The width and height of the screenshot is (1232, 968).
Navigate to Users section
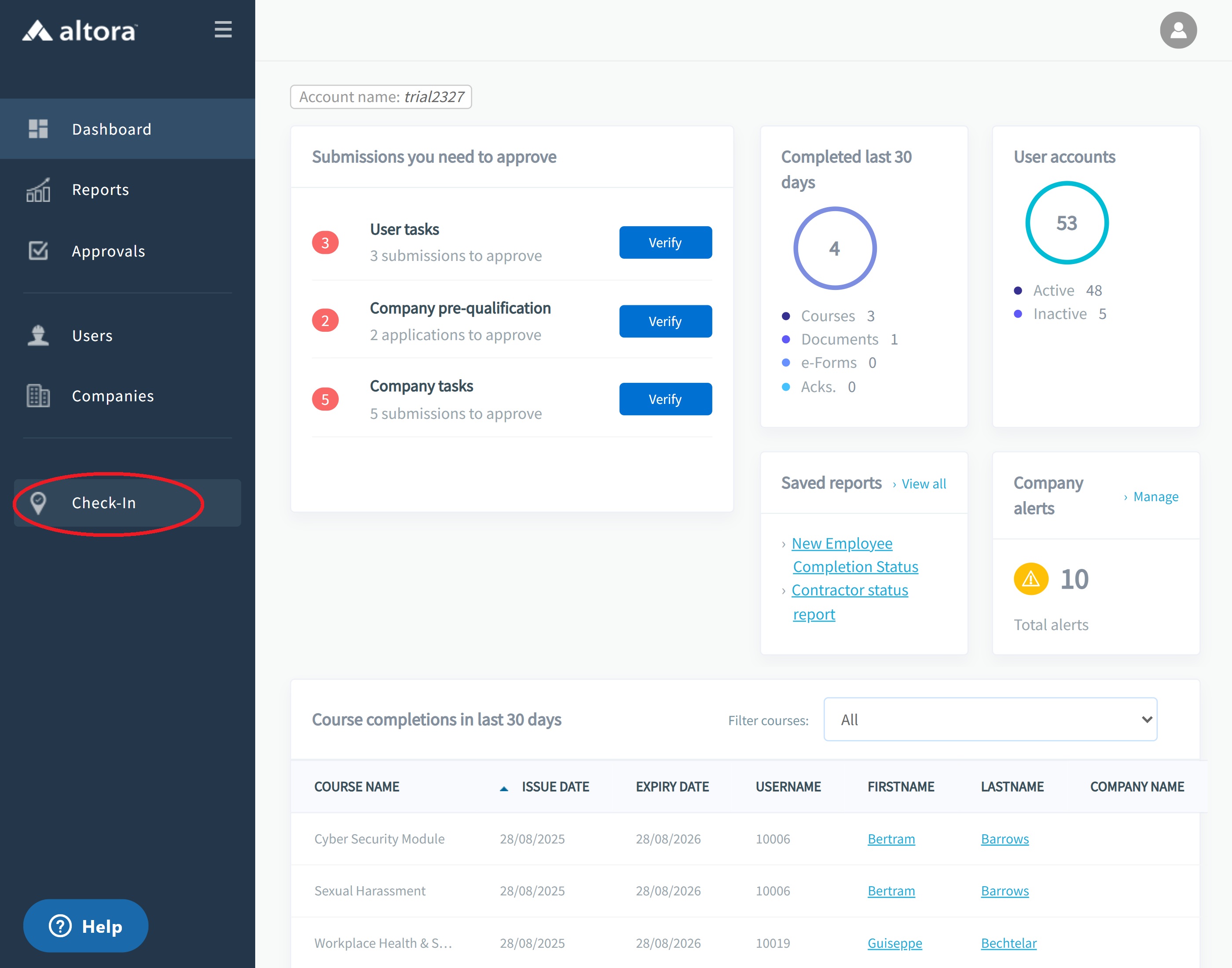point(128,336)
